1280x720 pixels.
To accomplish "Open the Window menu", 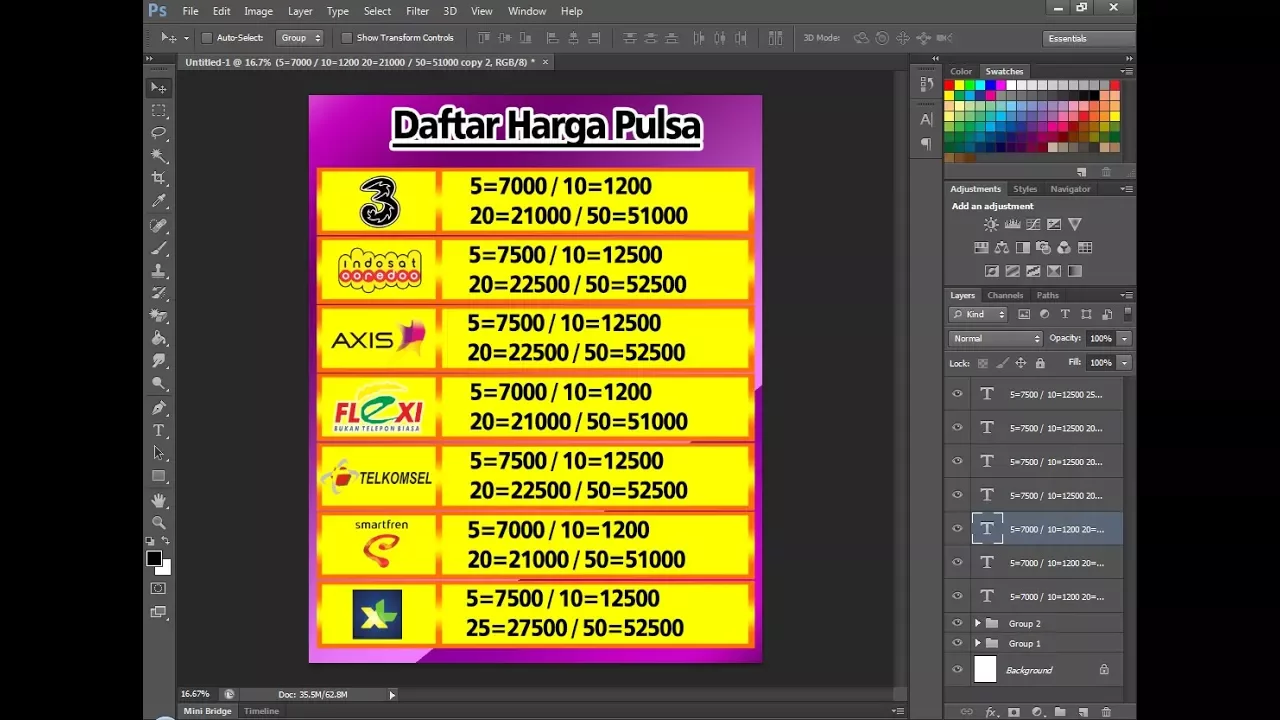I will click(527, 11).
